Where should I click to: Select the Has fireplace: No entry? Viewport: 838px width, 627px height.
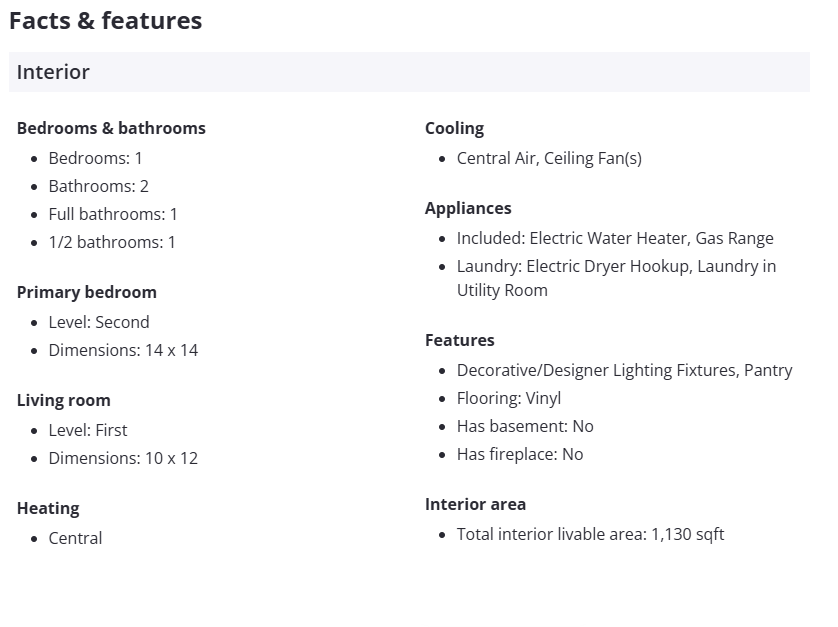point(520,454)
